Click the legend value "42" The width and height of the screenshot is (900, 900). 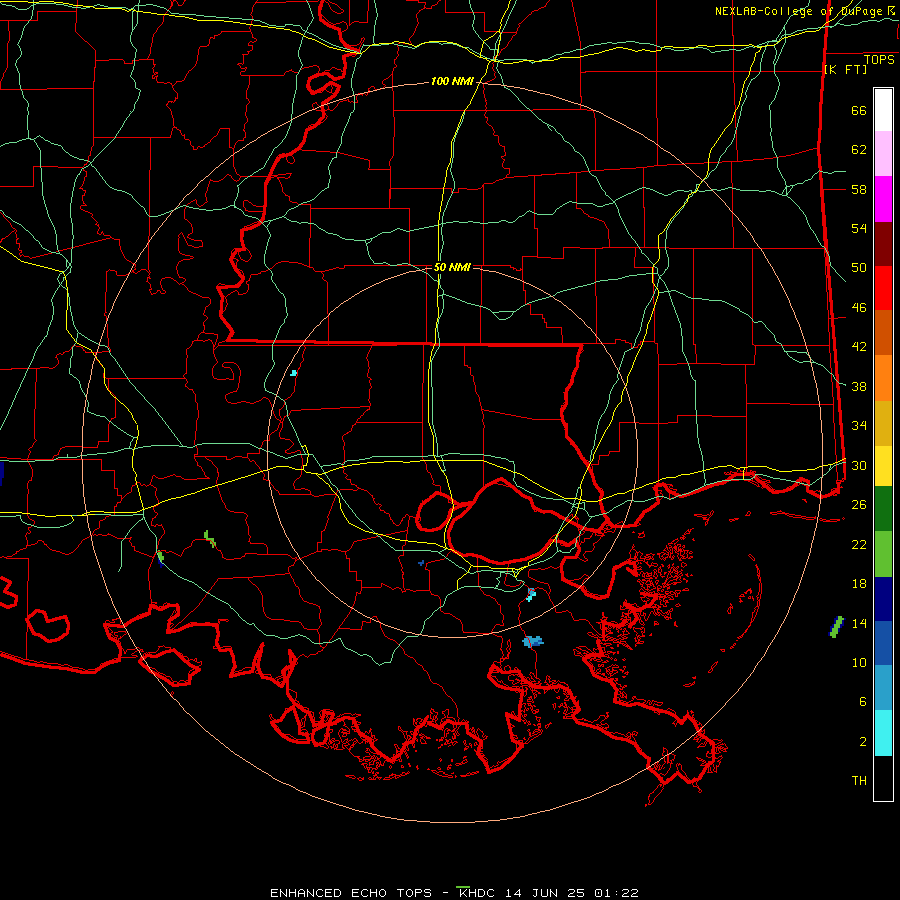pos(859,347)
